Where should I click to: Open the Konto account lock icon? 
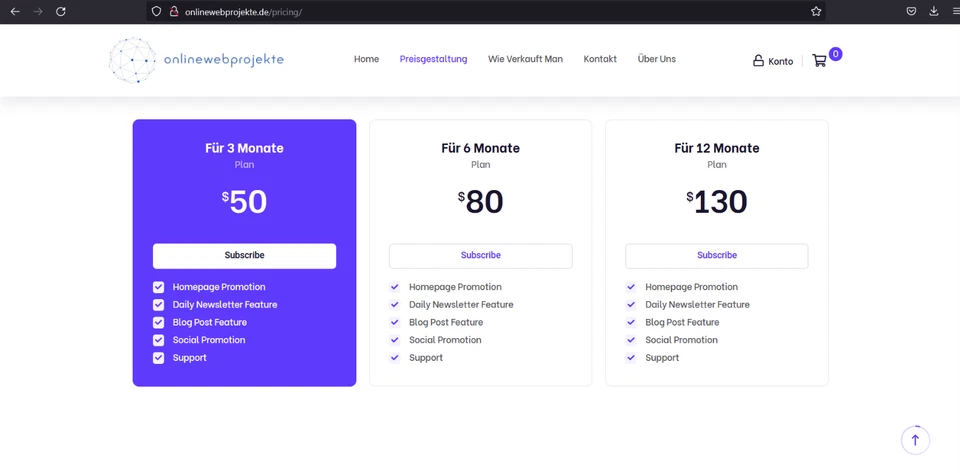tap(758, 60)
